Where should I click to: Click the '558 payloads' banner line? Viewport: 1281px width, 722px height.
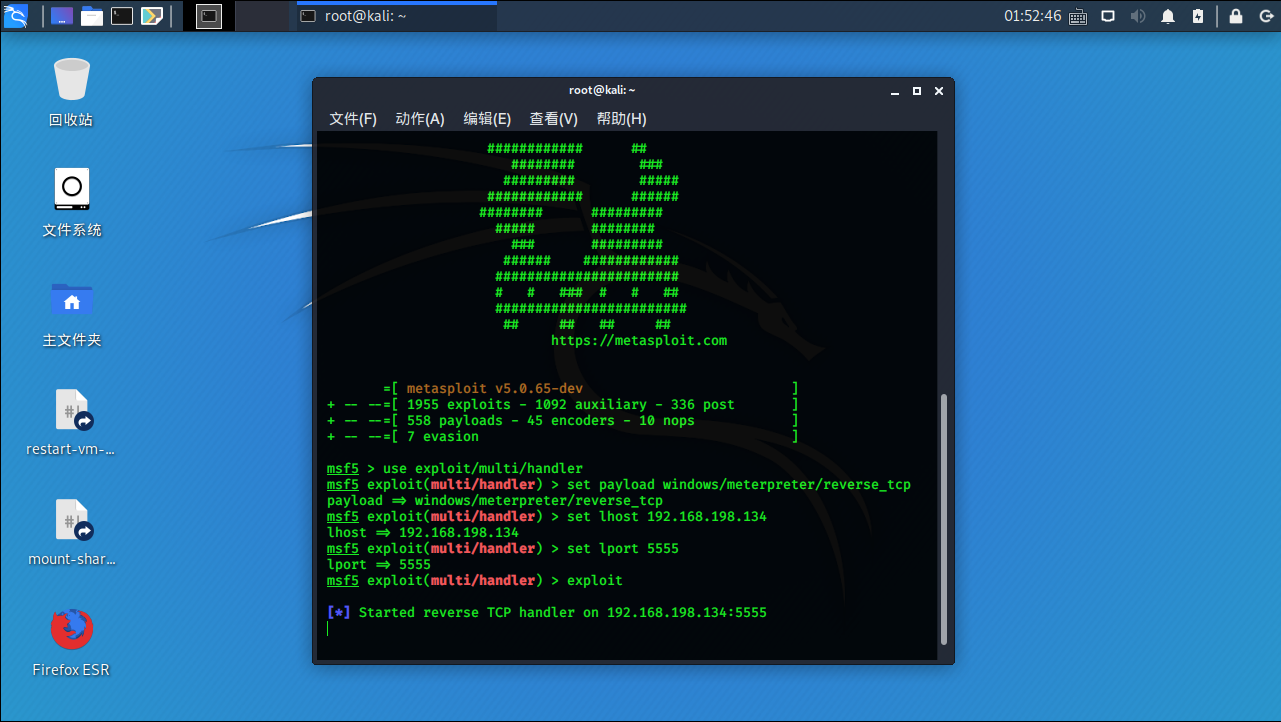click(x=563, y=421)
